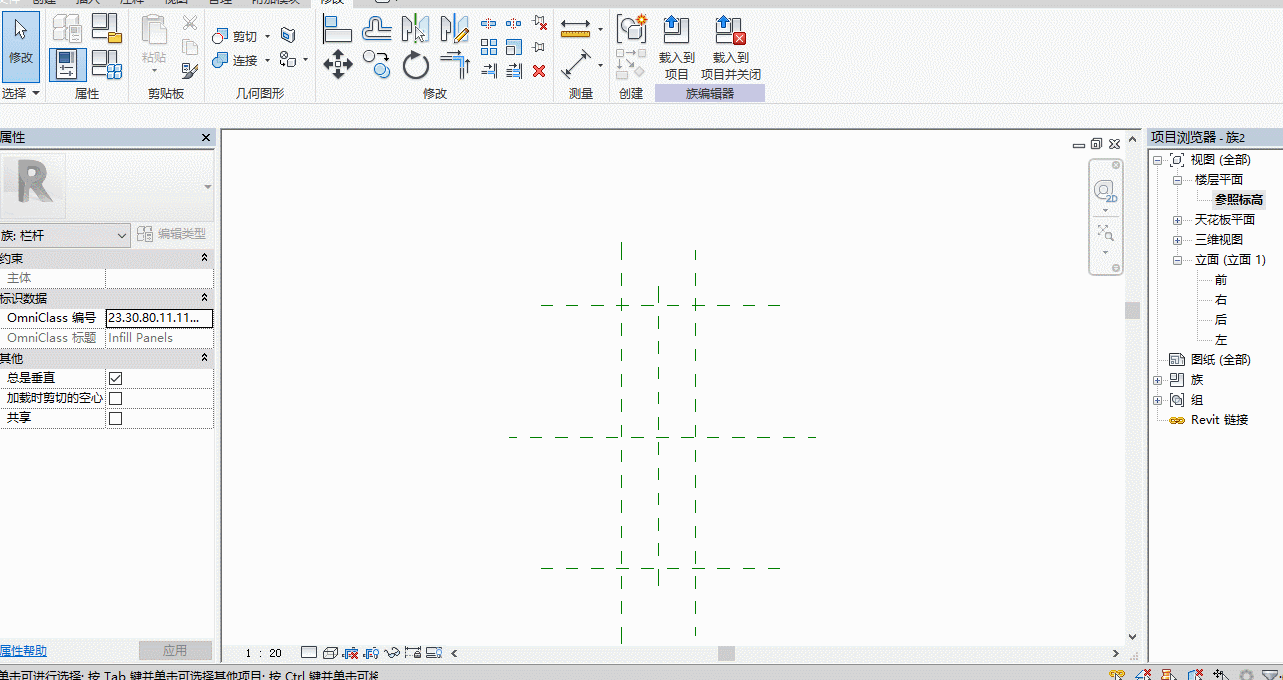Image resolution: width=1283 pixels, height=680 pixels.
Task: Toggle visual style in view control bar
Action: point(330,653)
